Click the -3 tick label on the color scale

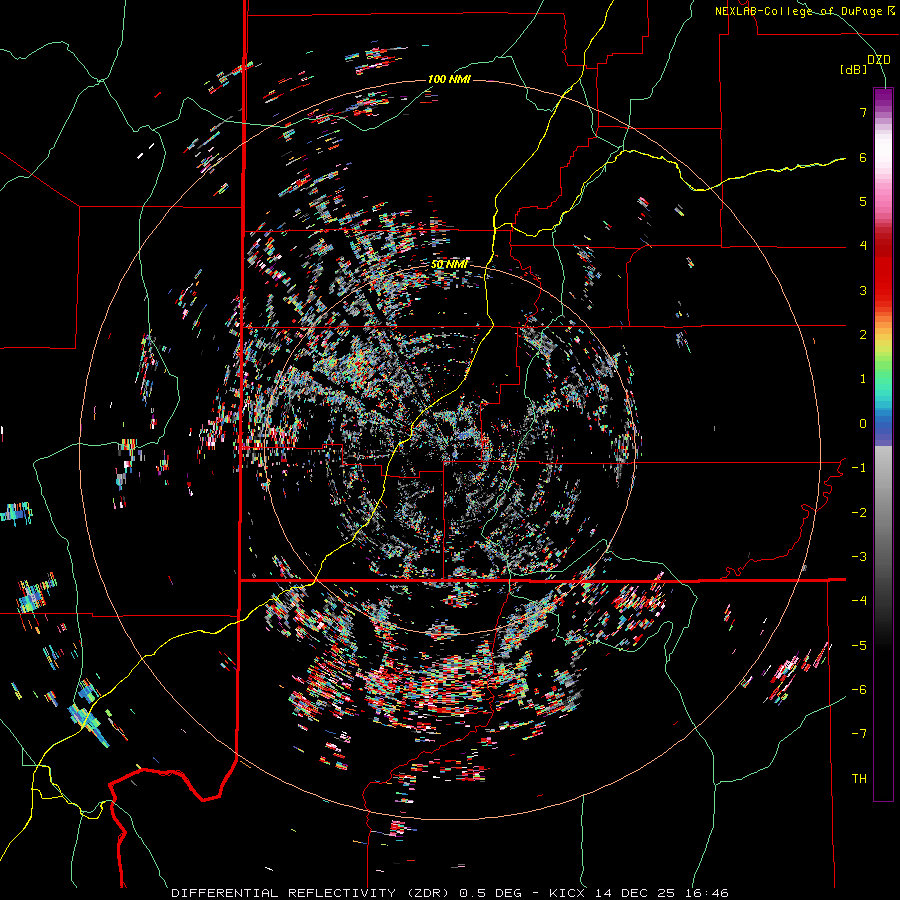[x=859, y=557]
